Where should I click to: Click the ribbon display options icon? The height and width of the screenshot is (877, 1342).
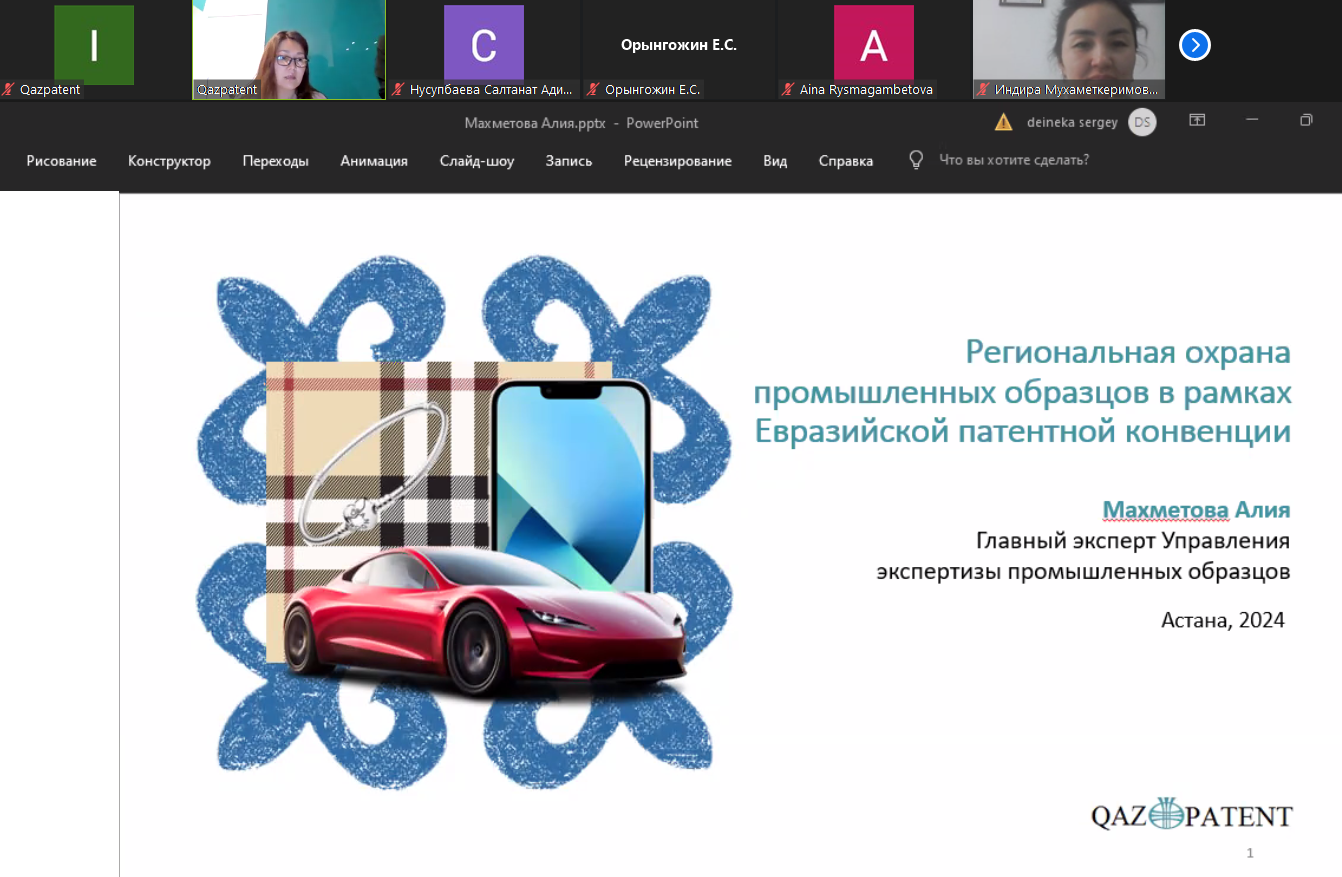point(1196,120)
